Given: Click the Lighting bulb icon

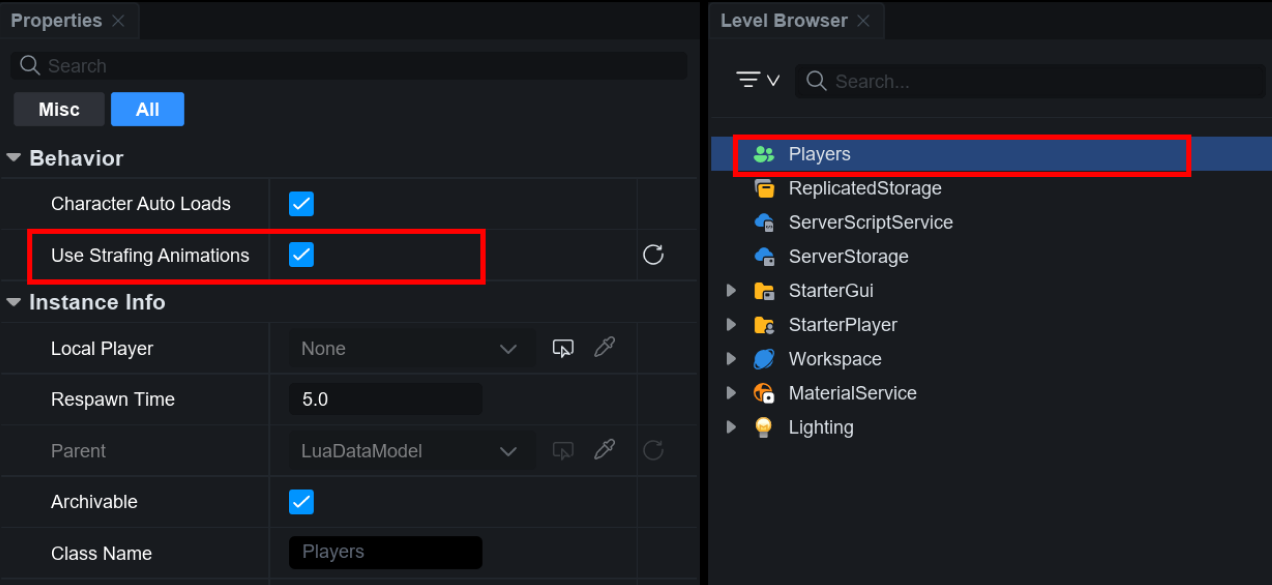Looking at the screenshot, I should (764, 427).
